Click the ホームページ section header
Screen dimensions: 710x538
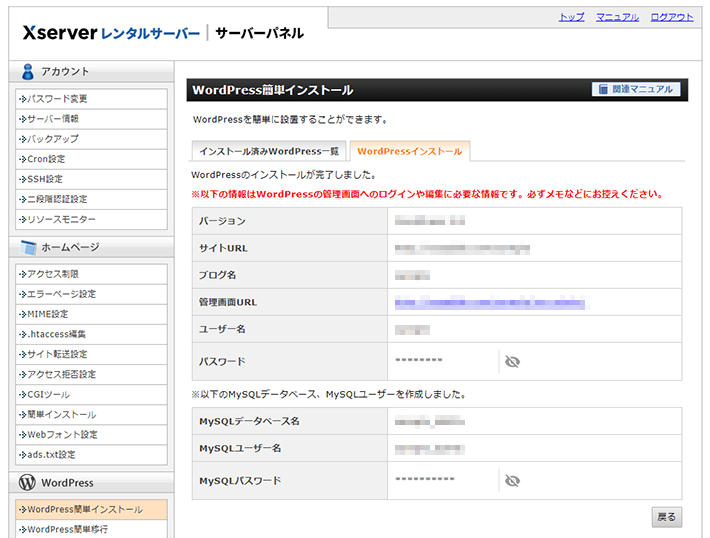pos(91,247)
